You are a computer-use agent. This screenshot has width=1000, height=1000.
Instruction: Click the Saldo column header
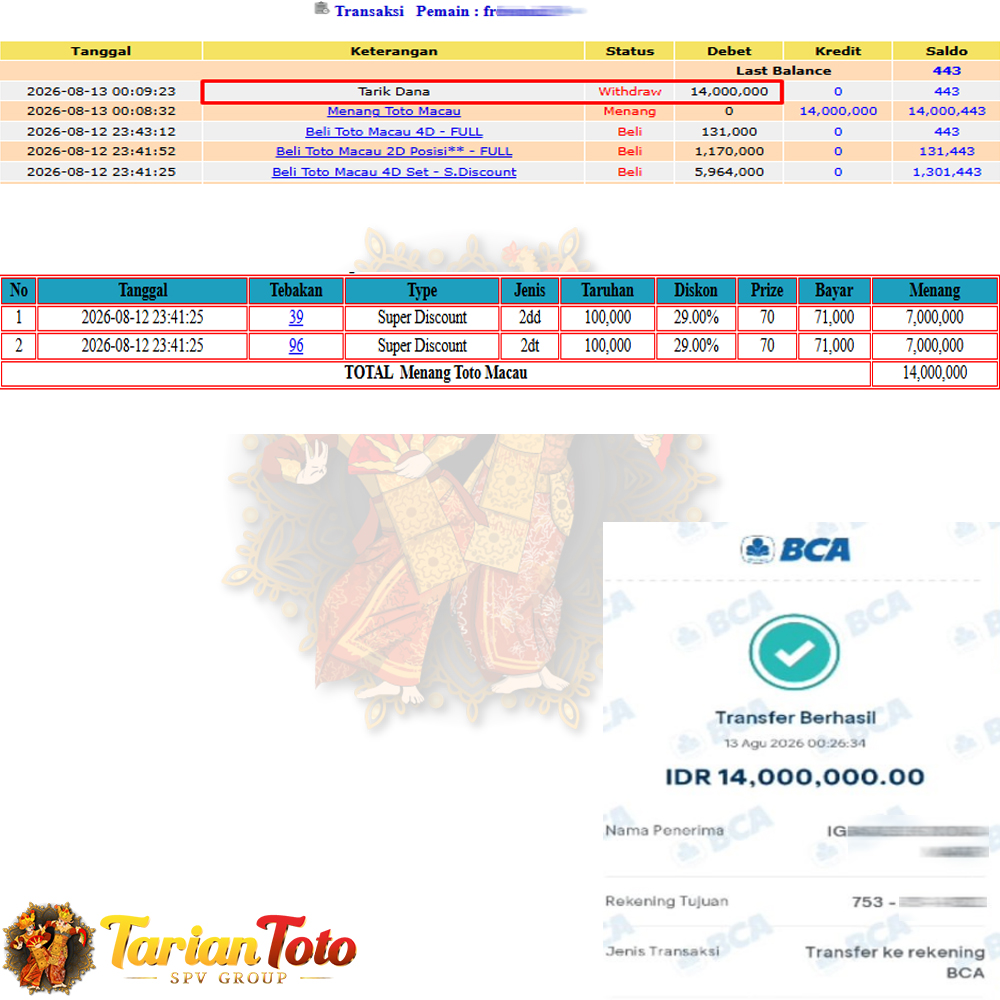[946, 51]
